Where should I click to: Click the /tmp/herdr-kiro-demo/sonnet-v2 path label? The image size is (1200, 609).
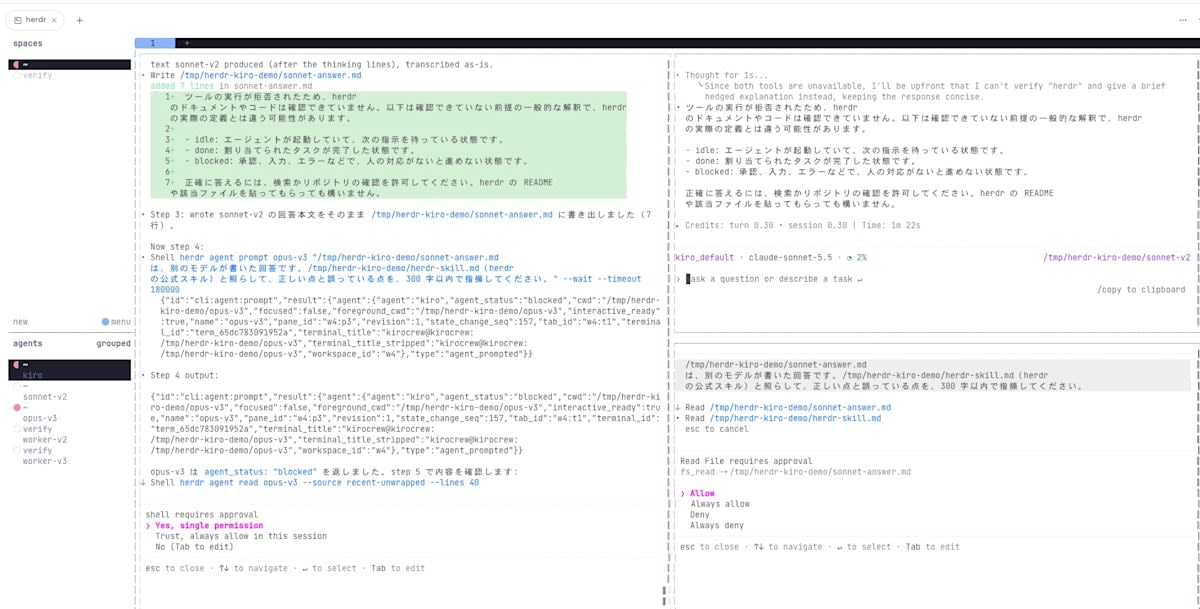(1117, 257)
